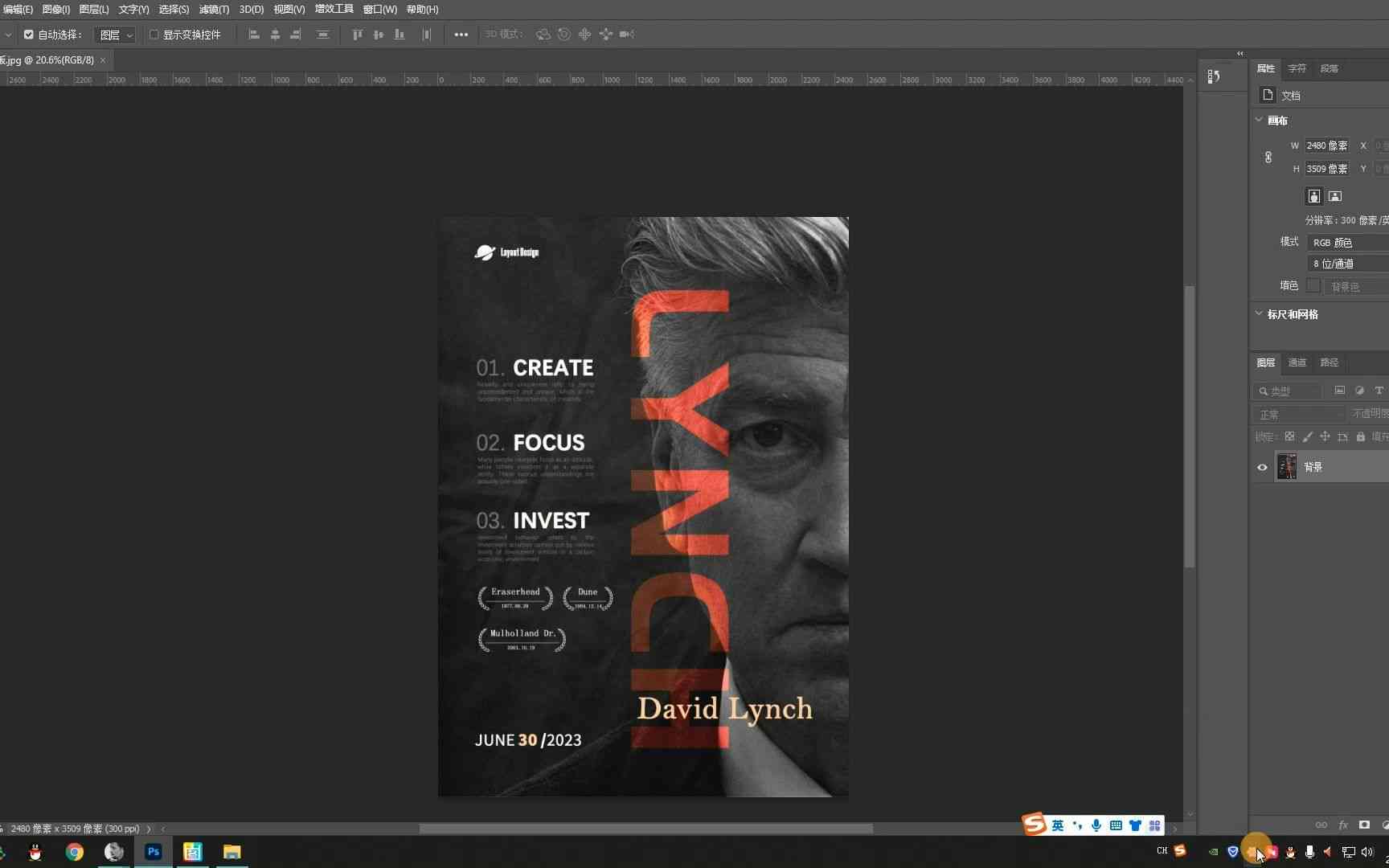Select the 背景 layer thumbnail

coord(1287,467)
